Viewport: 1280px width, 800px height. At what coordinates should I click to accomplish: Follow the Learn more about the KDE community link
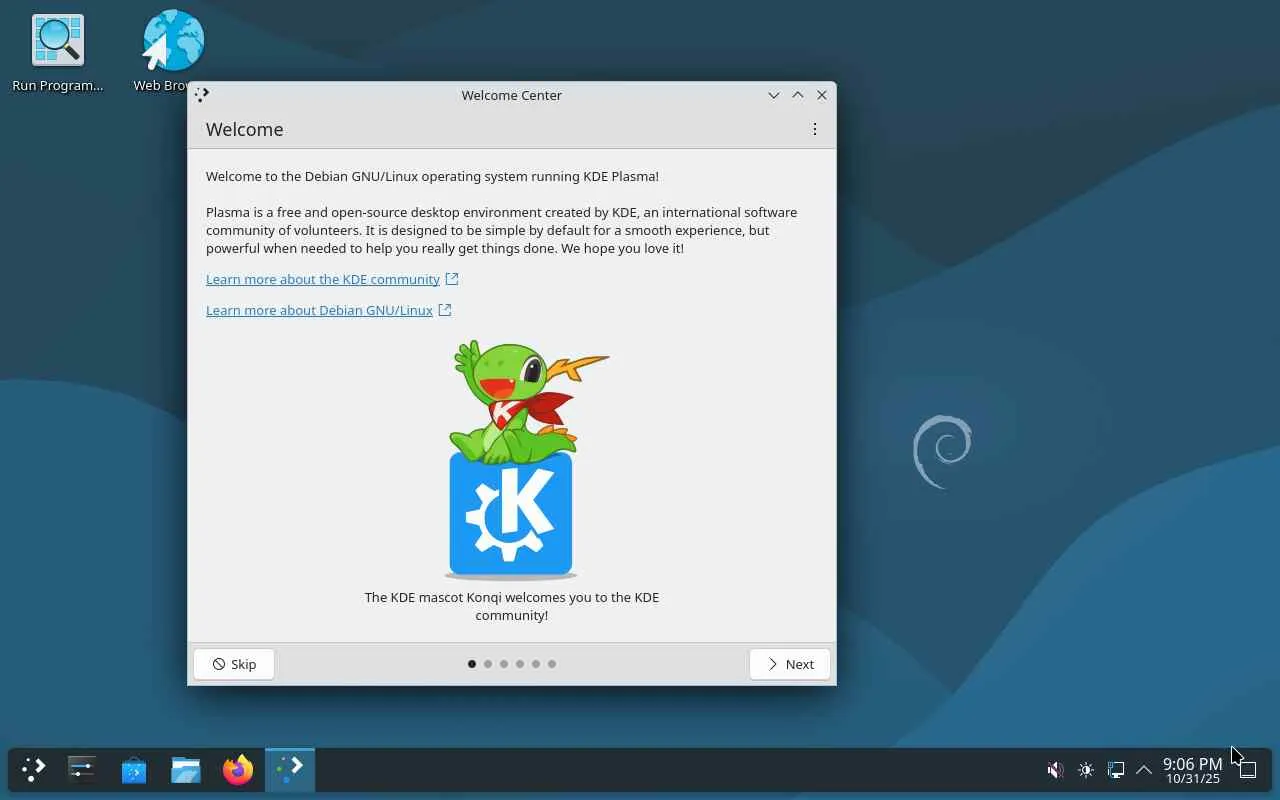[323, 279]
